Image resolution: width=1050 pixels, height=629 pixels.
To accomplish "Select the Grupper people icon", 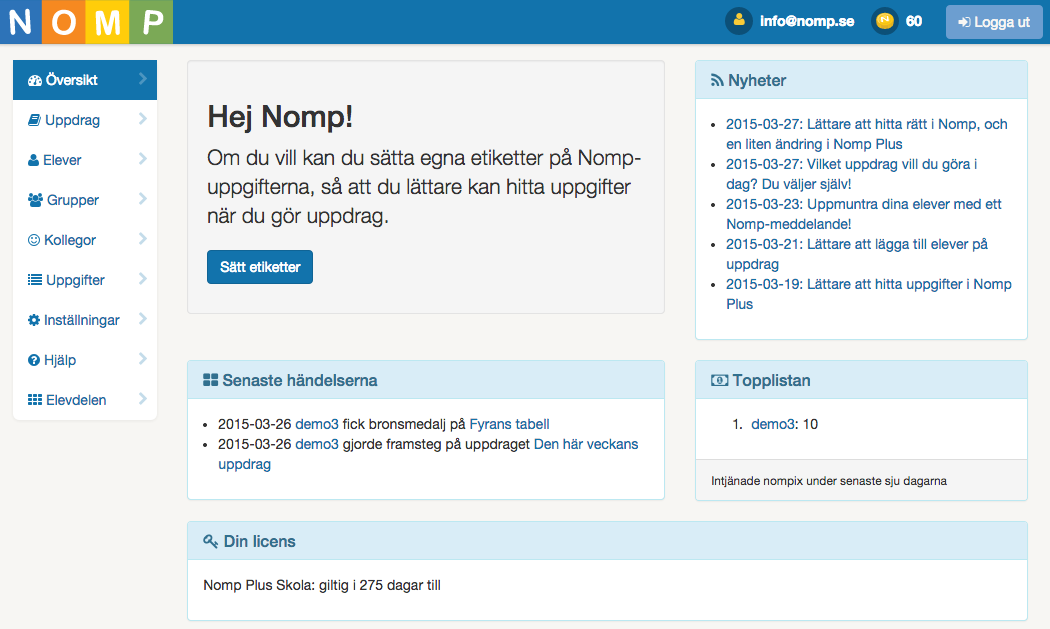I will [33, 199].
